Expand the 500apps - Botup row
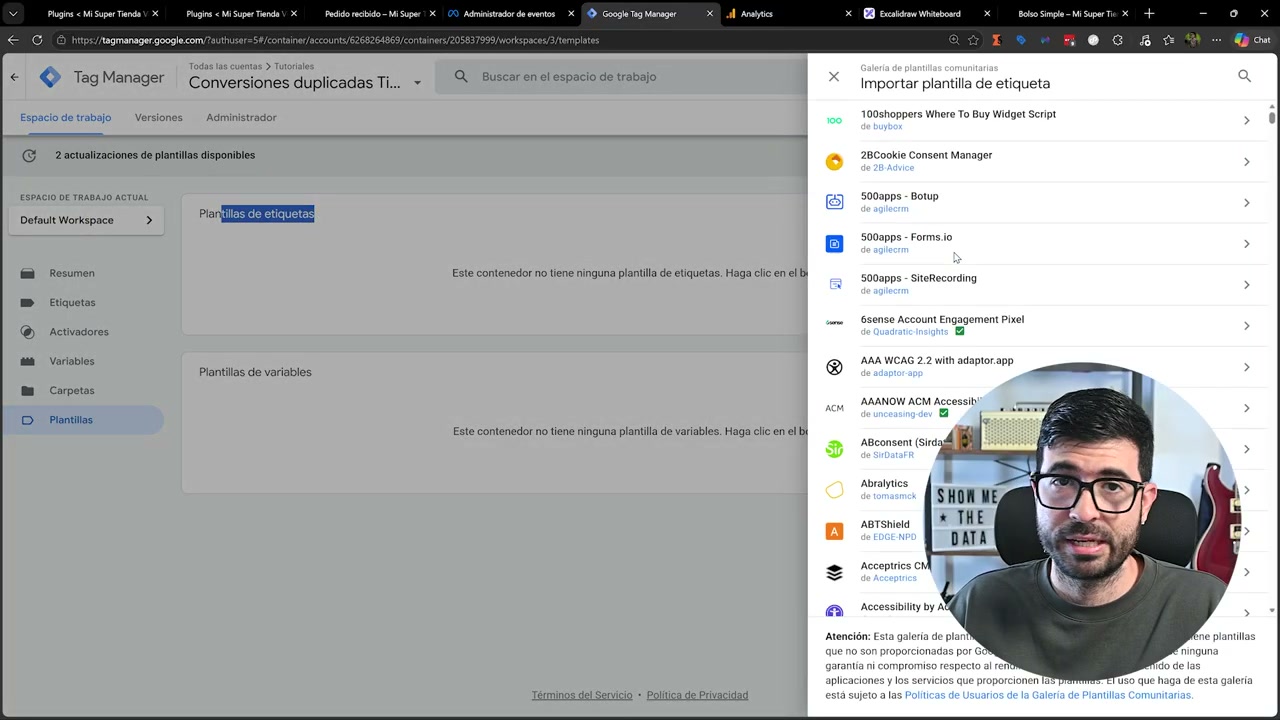The width and height of the screenshot is (1280, 720). (1246, 202)
